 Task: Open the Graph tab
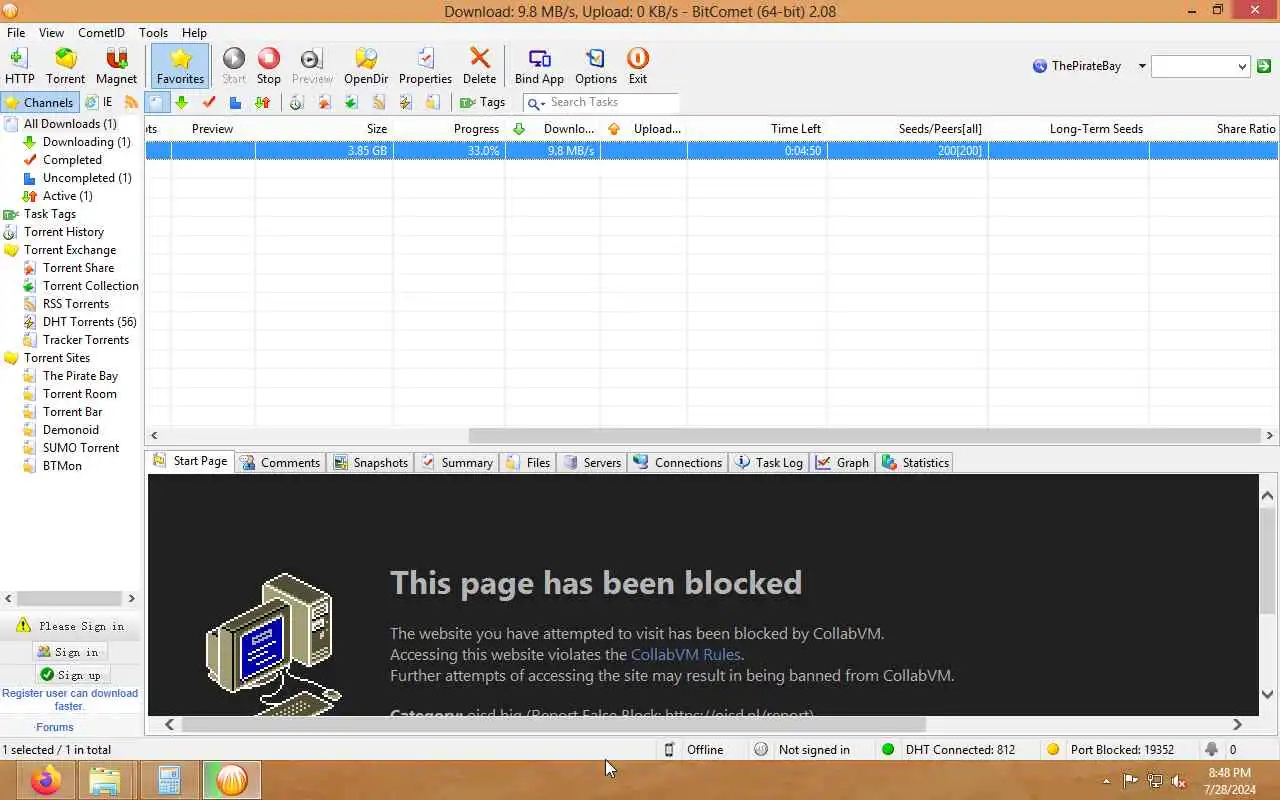pos(842,462)
